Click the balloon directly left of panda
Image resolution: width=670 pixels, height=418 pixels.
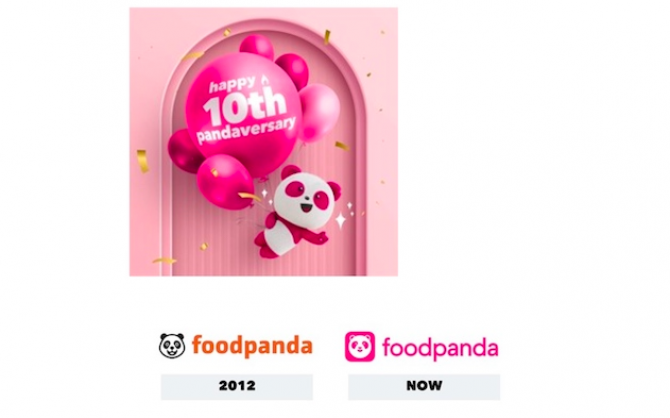point(225,182)
